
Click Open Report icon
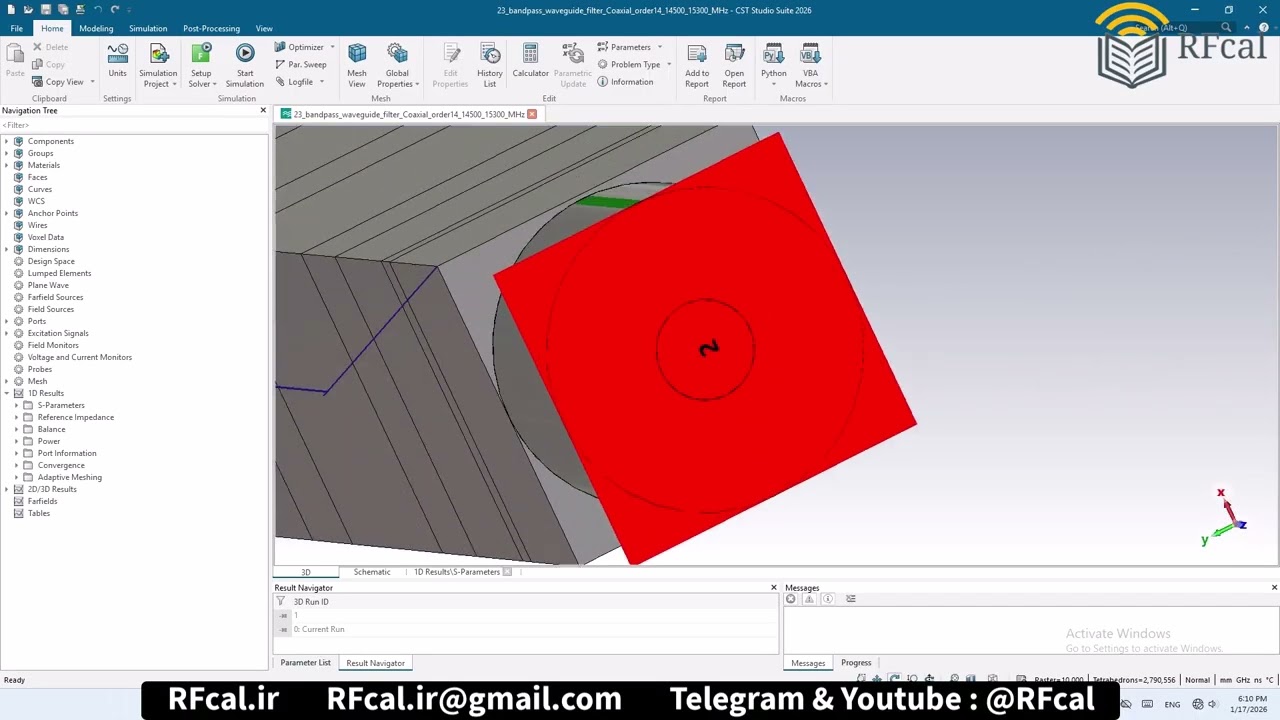click(x=734, y=66)
